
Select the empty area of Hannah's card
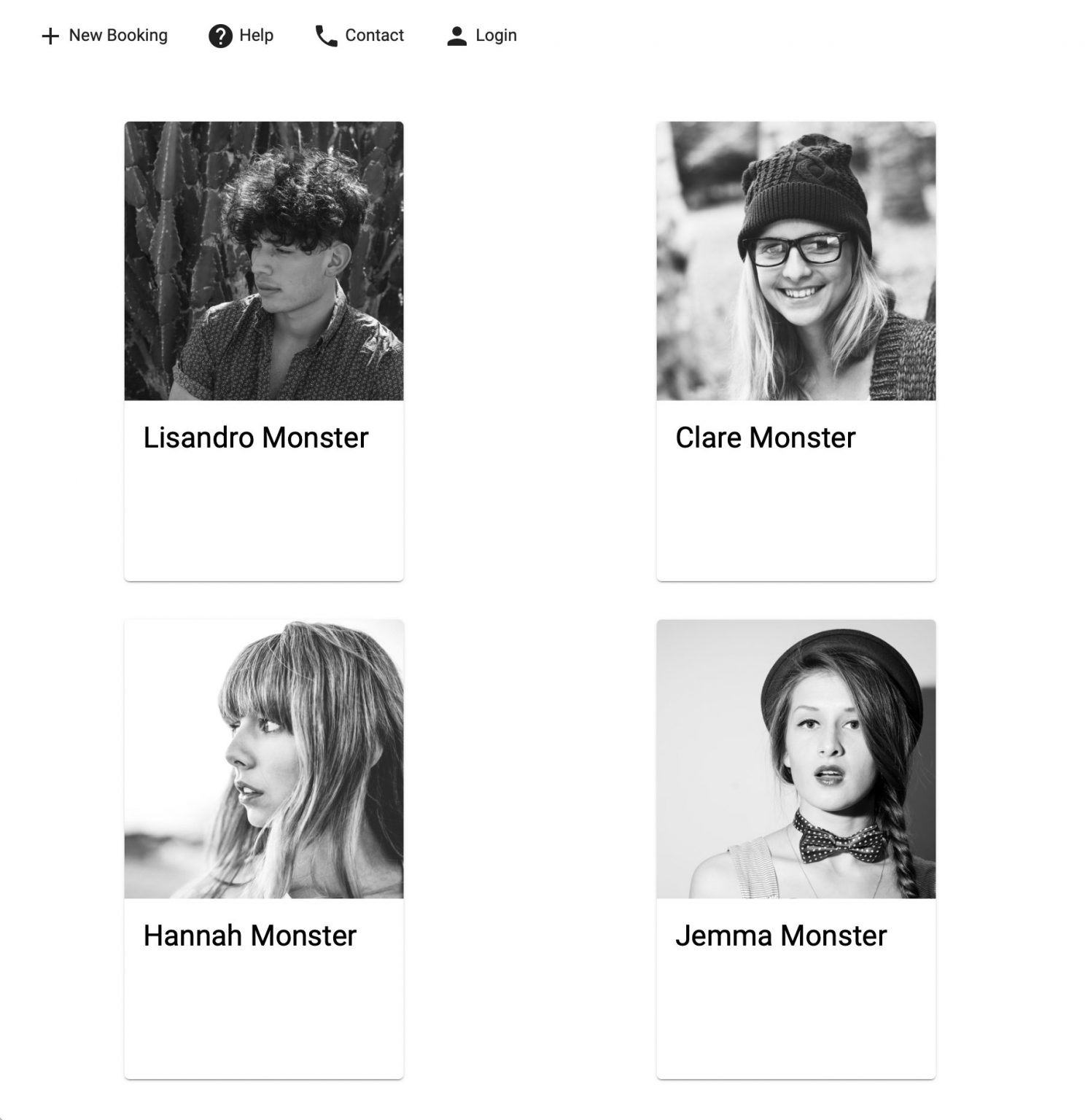[264, 1016]
